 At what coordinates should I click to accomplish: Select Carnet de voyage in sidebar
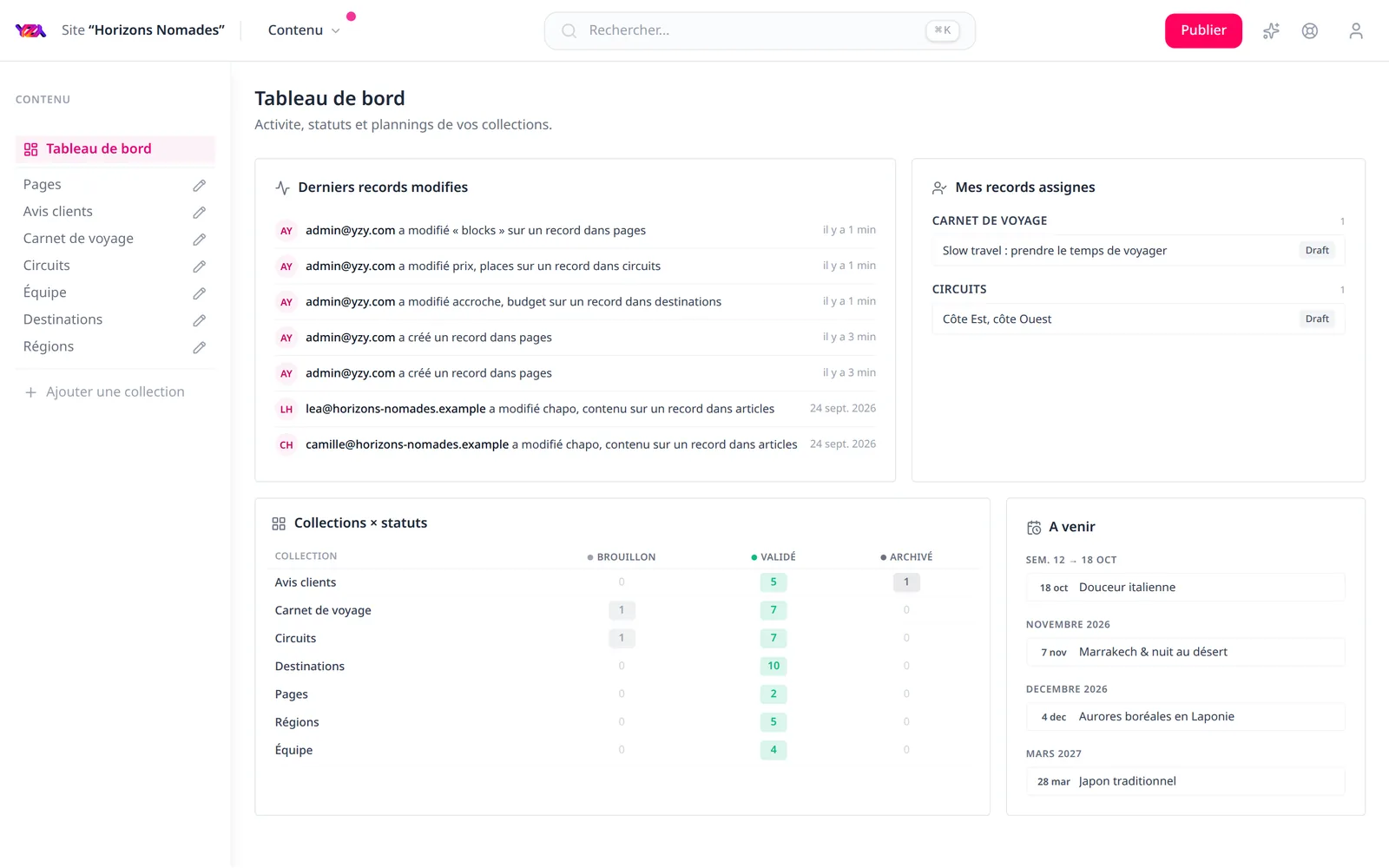click(78, 239)
